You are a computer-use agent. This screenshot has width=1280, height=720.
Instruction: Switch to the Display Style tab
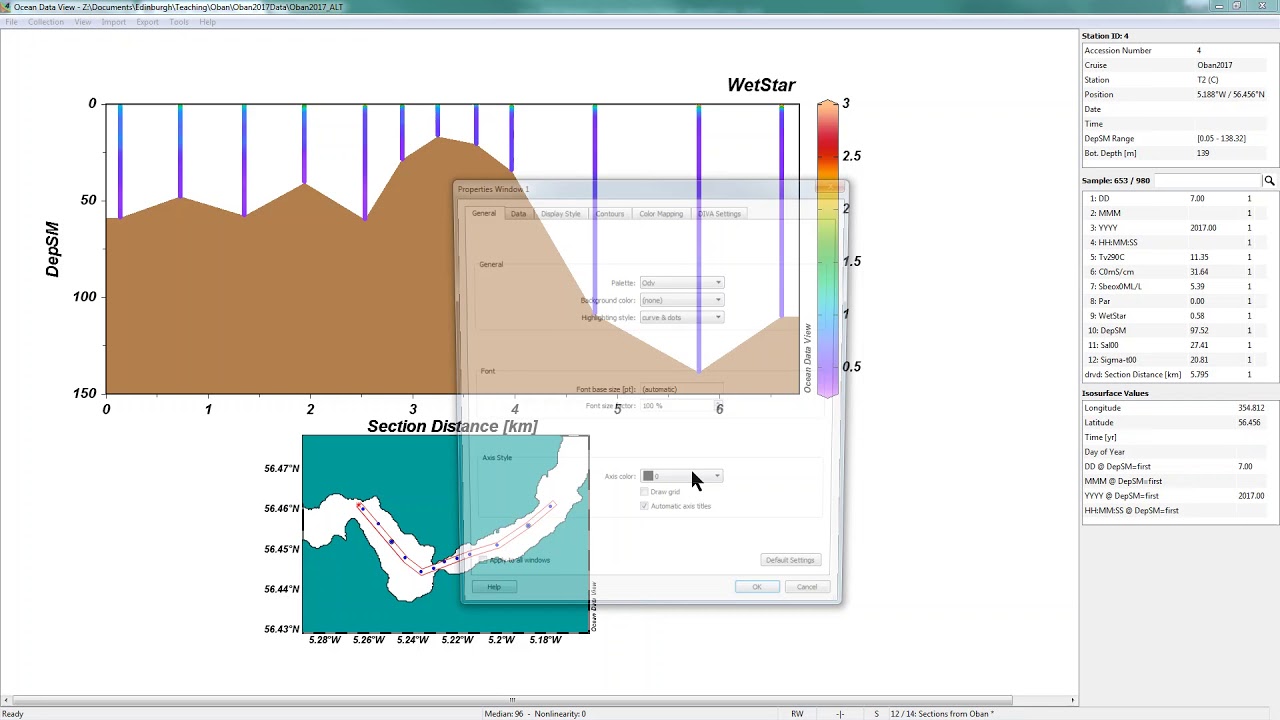[x=561, y=214]
